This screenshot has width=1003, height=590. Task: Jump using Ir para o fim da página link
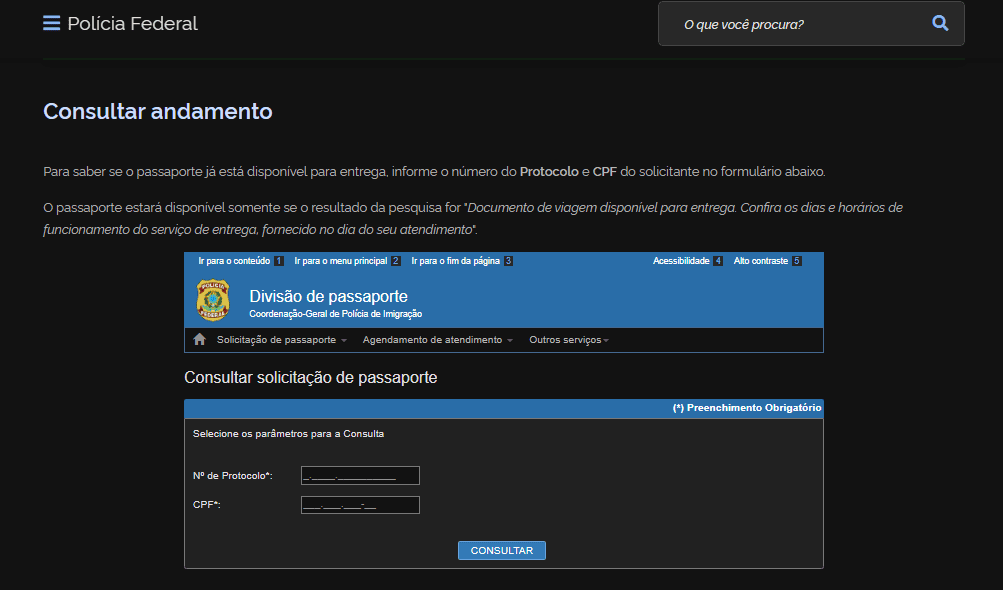point(455,260)
